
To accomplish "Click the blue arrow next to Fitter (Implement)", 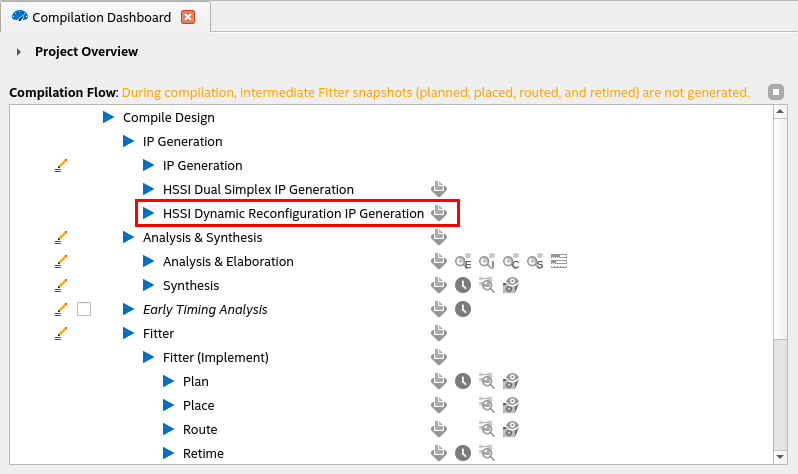I will (148, 357).
